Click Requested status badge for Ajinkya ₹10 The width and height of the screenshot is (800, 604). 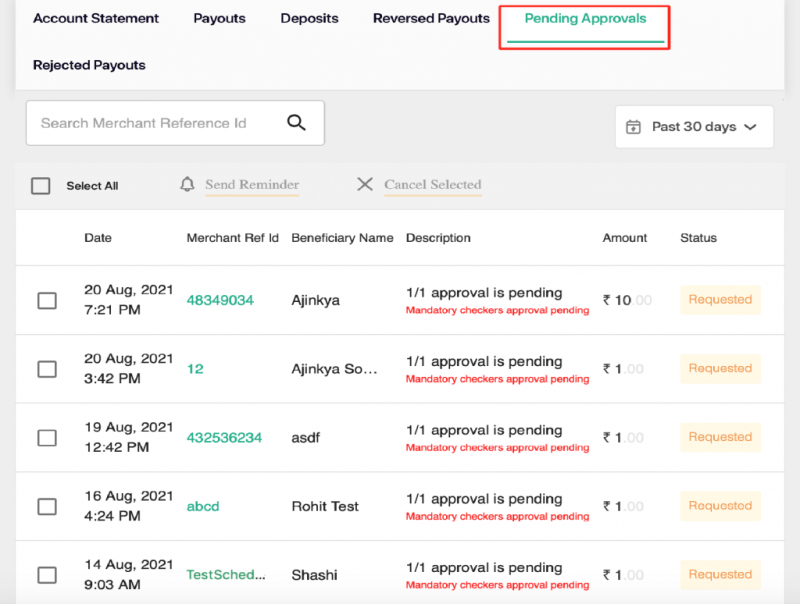[720, 299]
